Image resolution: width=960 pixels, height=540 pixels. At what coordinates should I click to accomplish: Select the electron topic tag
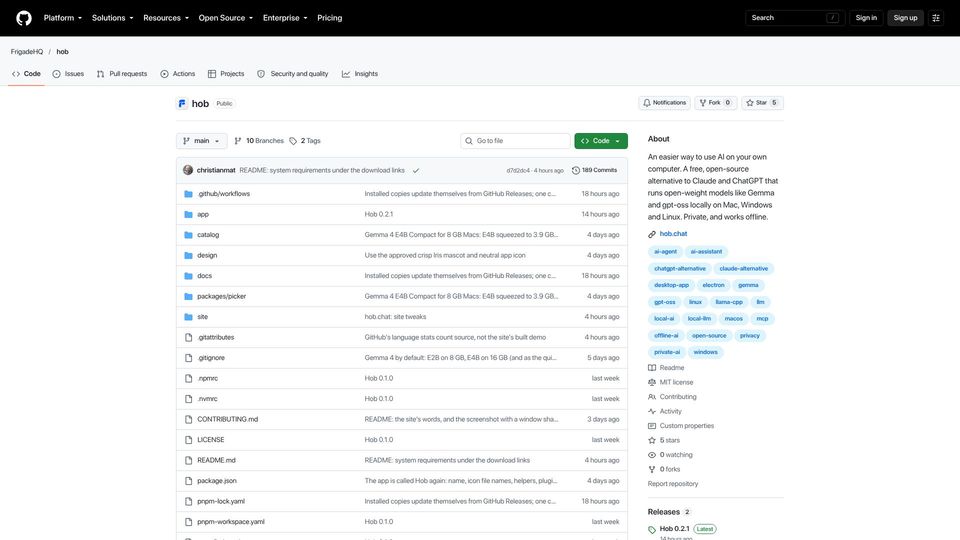pos(713,285)
